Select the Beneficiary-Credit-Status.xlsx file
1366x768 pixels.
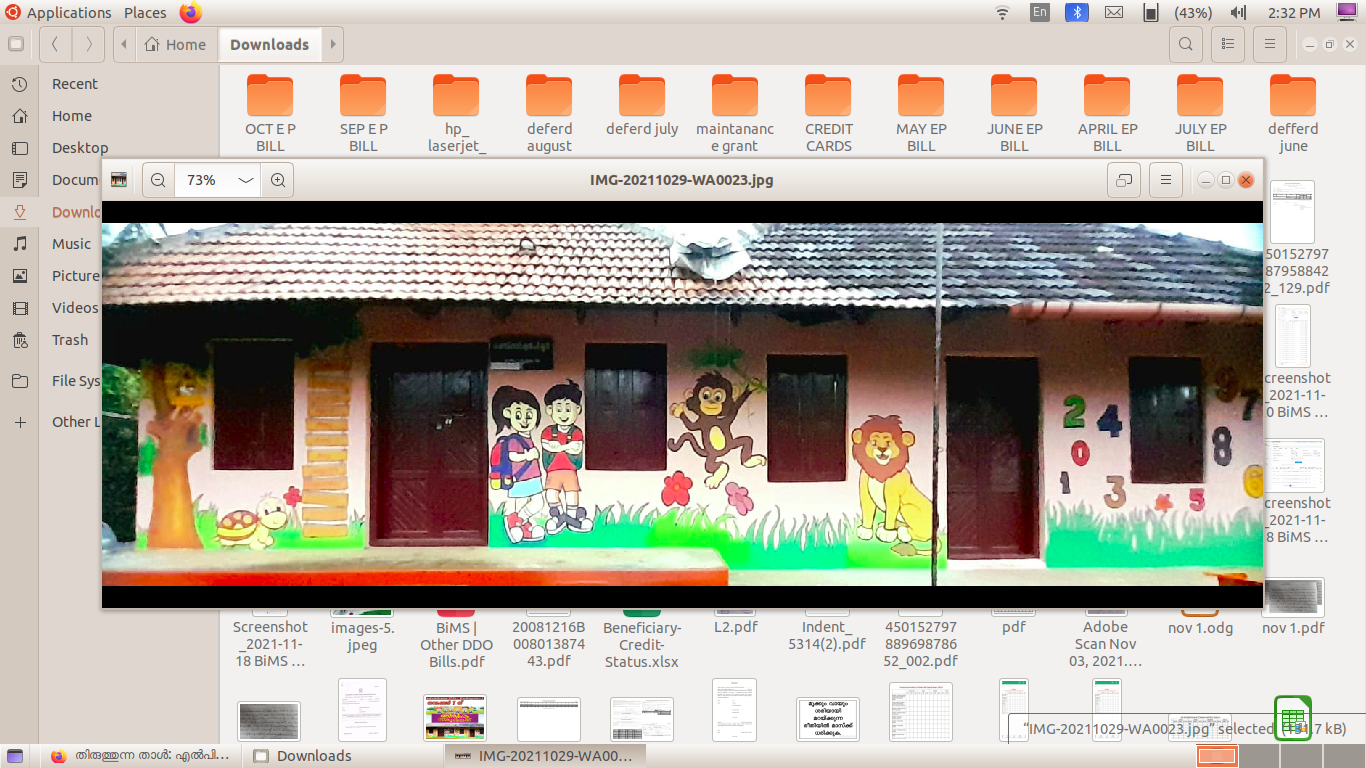pos(641,644)
